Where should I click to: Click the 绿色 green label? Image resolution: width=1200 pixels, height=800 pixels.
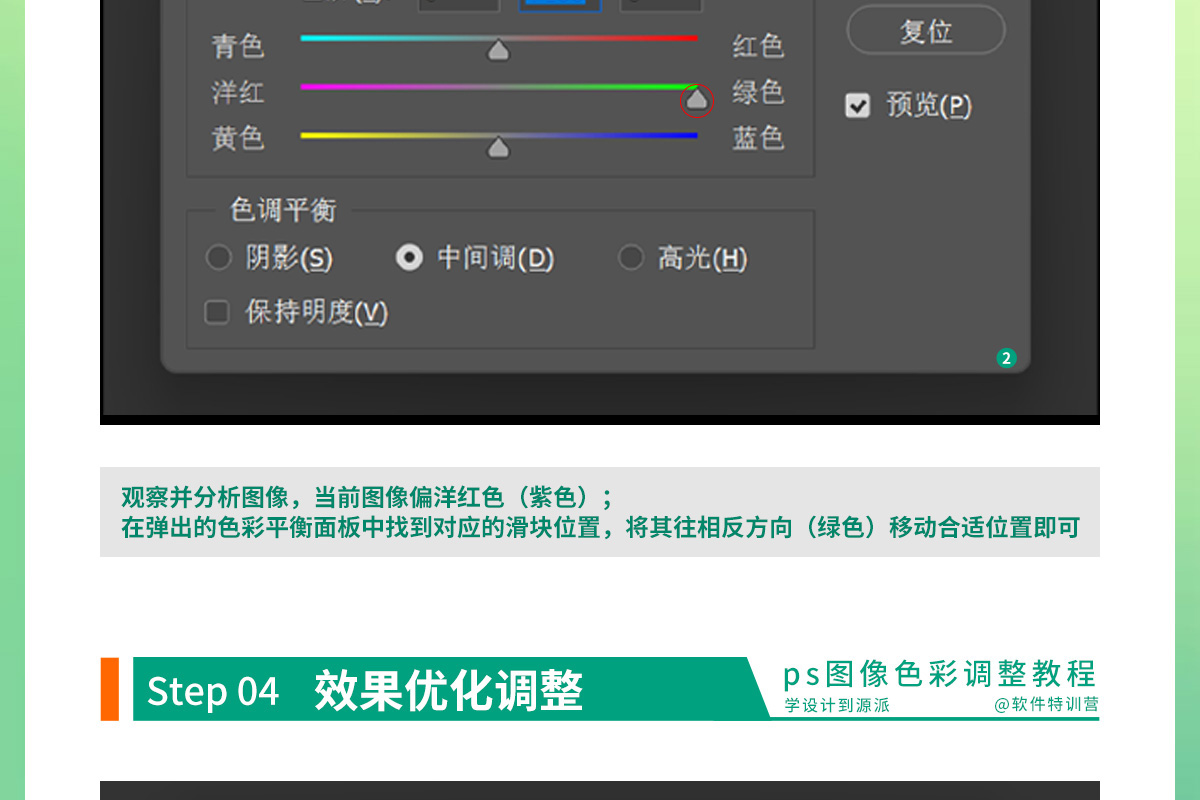click(x=758, y=92)
